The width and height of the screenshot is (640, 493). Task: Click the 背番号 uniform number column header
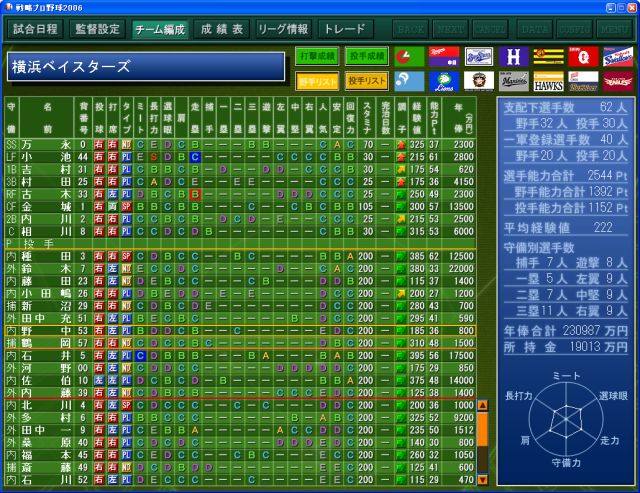tap(83, 118)
